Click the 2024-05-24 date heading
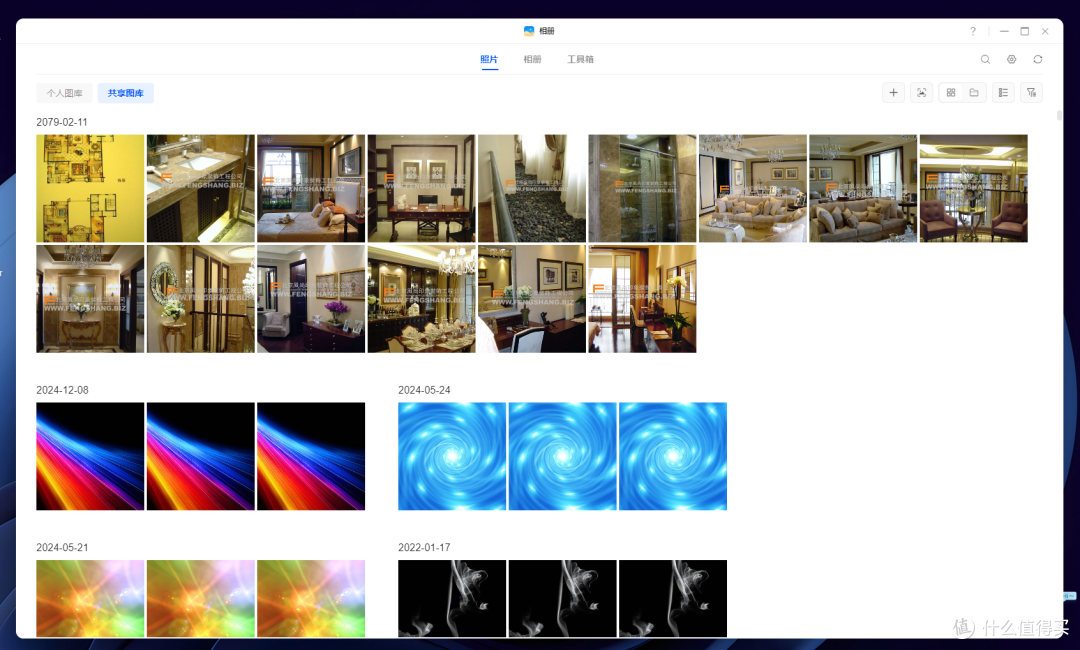 pos(424,390)
